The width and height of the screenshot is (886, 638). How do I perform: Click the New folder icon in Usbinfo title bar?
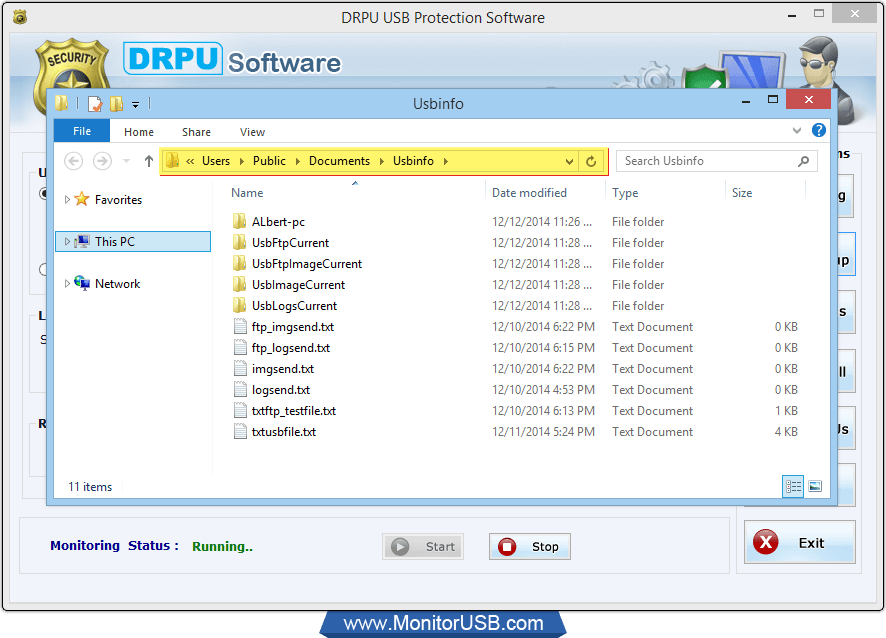[x=116, y=103]
